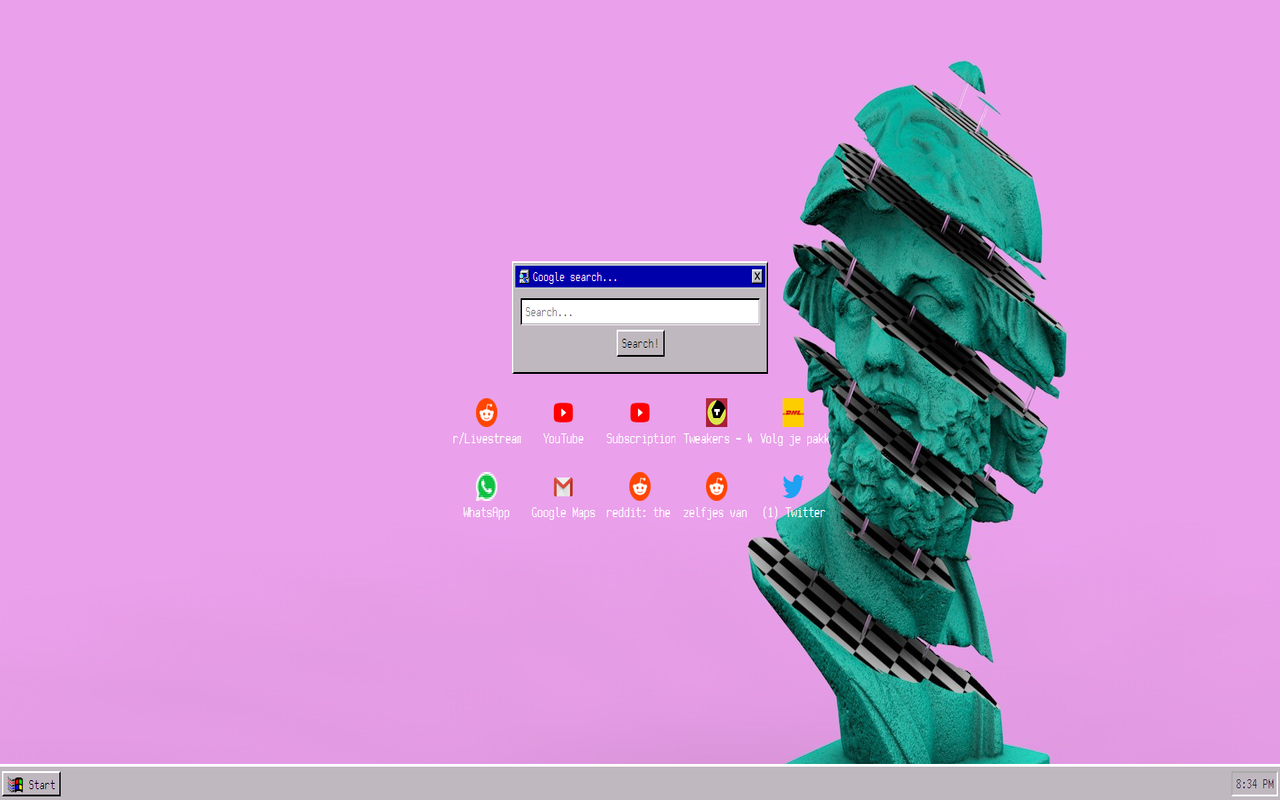The image size is (1280, 800).
Task: Launch the YouTube shortcut
Action: click(x=563, y=412)
